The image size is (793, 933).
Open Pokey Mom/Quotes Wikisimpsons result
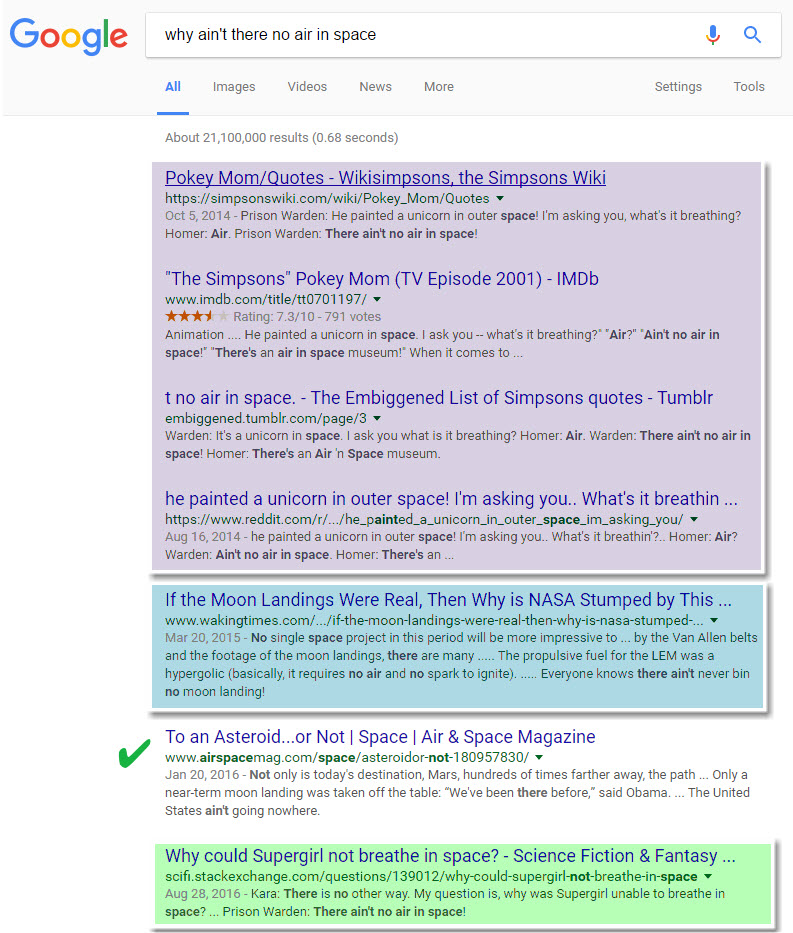(x=385, y=177)
